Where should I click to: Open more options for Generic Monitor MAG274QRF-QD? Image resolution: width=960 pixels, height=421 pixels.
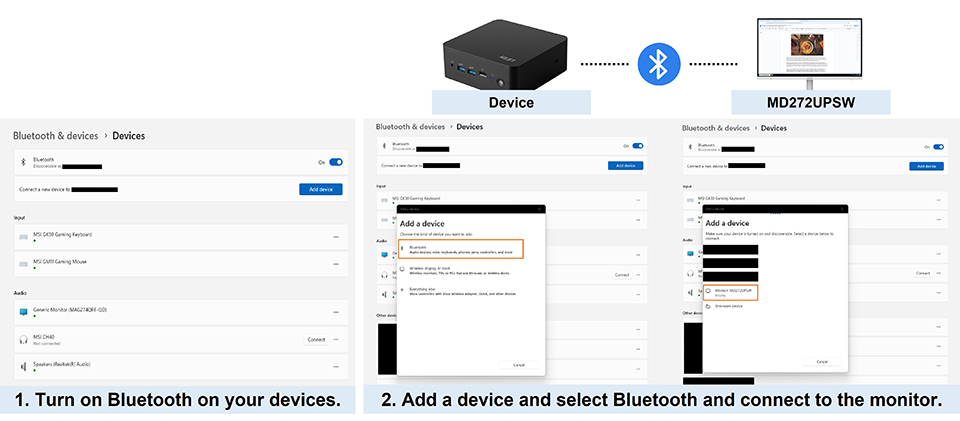pyautogui.click(x=336, y=313)
